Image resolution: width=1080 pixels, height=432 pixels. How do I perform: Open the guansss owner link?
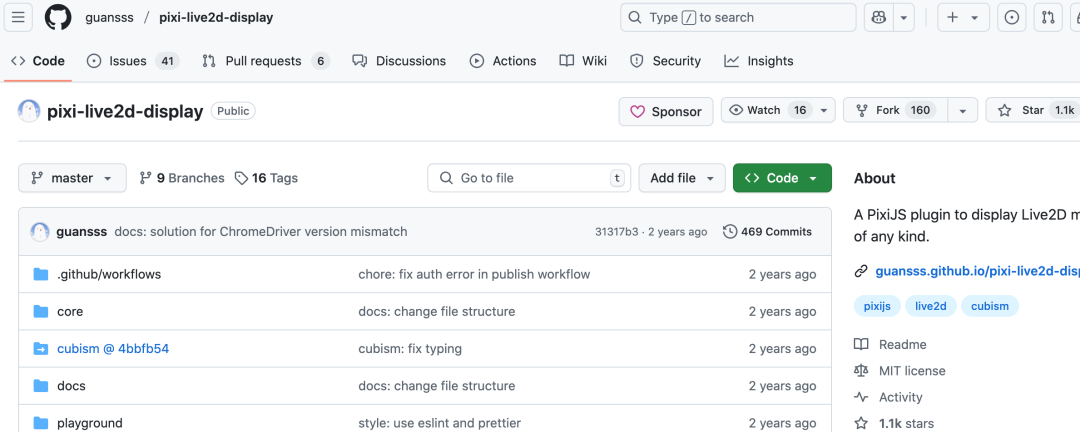click(x=110, y=18)
